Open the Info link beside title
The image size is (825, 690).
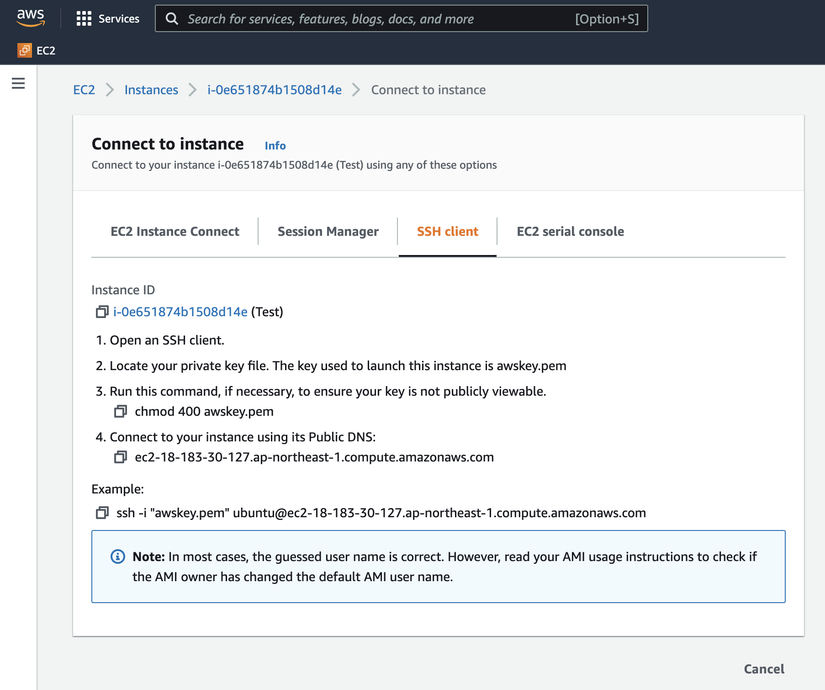(x=275, y=146)
